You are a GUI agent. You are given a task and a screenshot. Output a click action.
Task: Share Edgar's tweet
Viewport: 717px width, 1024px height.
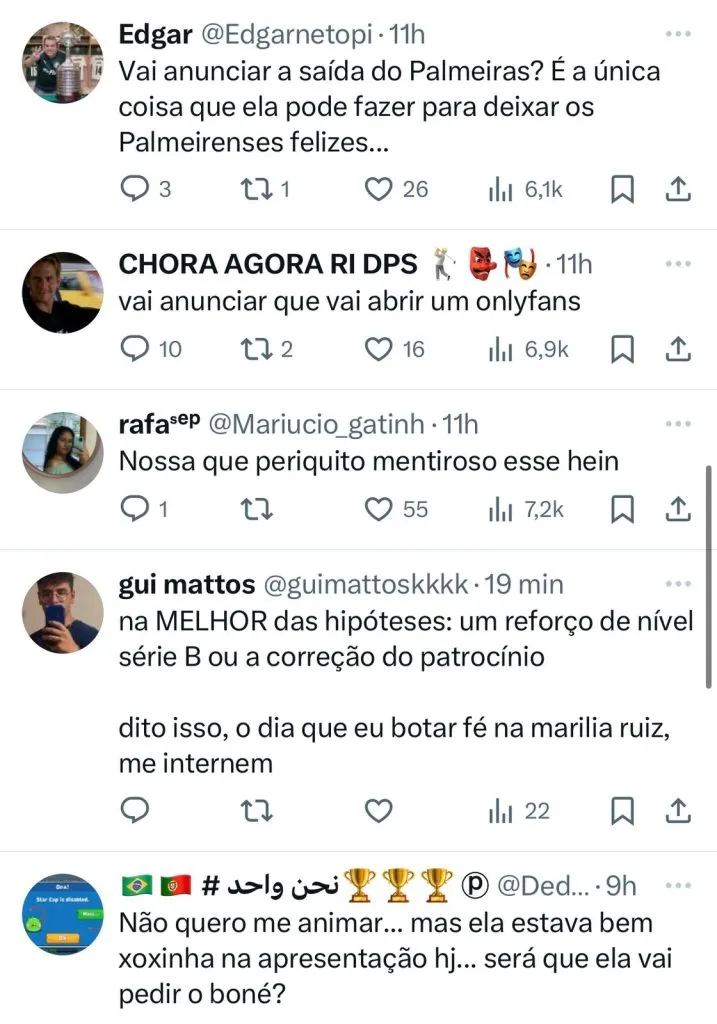point(677,188)
